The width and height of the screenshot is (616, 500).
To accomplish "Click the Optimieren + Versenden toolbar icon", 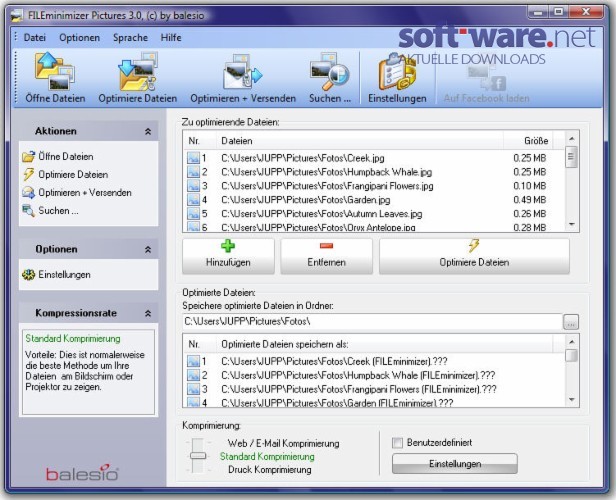I will 243,72.
